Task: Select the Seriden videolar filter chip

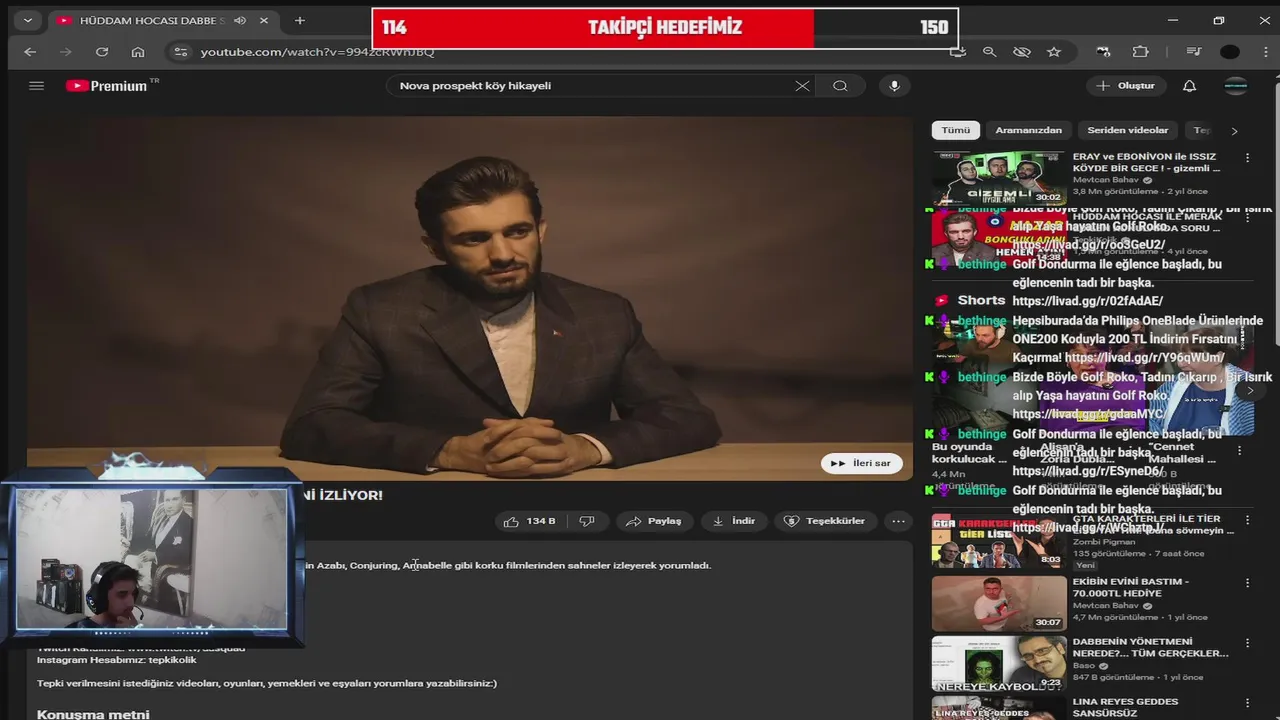Action: point(1127,130)
